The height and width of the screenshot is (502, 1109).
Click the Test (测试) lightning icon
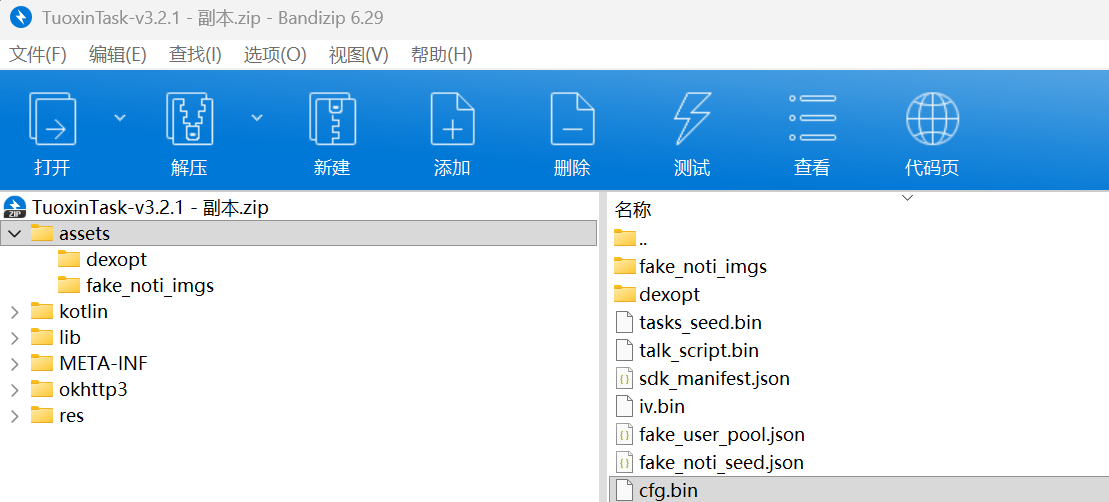click(x=692, y=119)
